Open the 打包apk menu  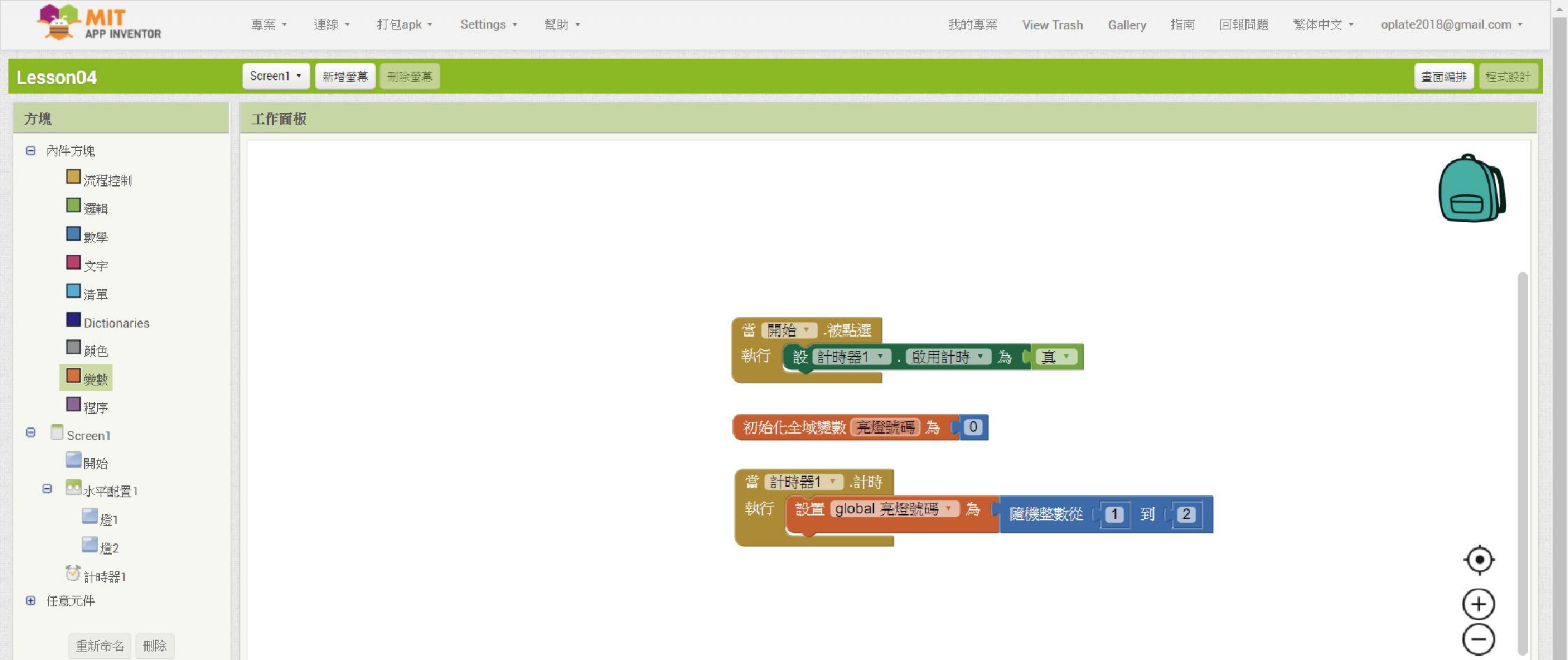click(x=404, y=24)
